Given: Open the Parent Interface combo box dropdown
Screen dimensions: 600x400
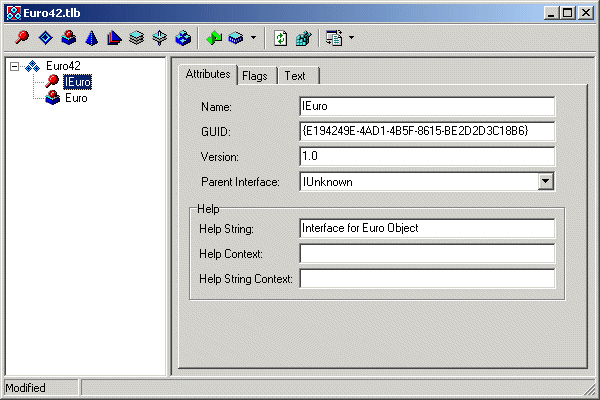Looking at the screenshot, I should [545, 182].
